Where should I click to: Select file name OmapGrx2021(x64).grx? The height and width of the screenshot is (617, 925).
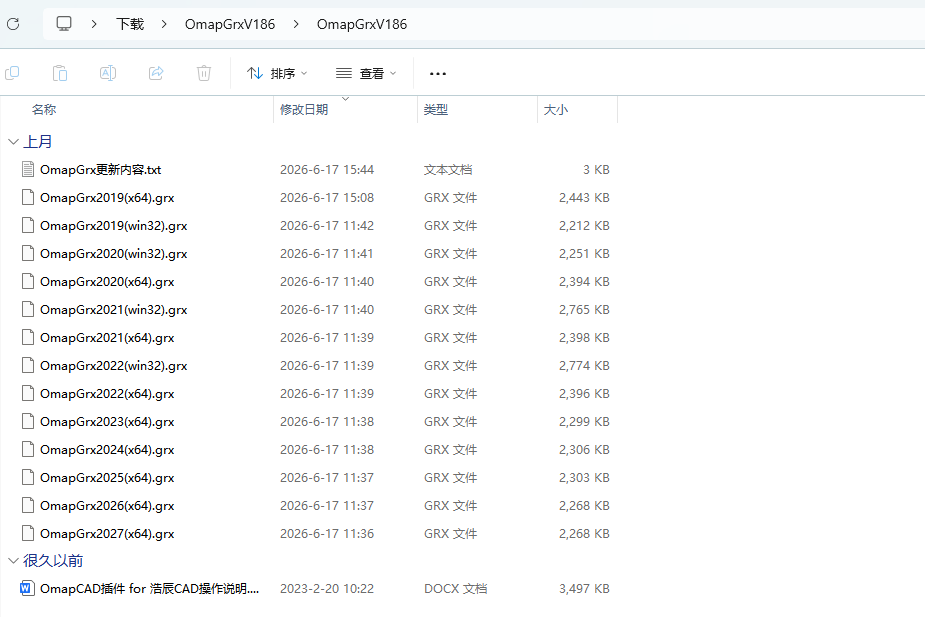click(x=107, y=338)
